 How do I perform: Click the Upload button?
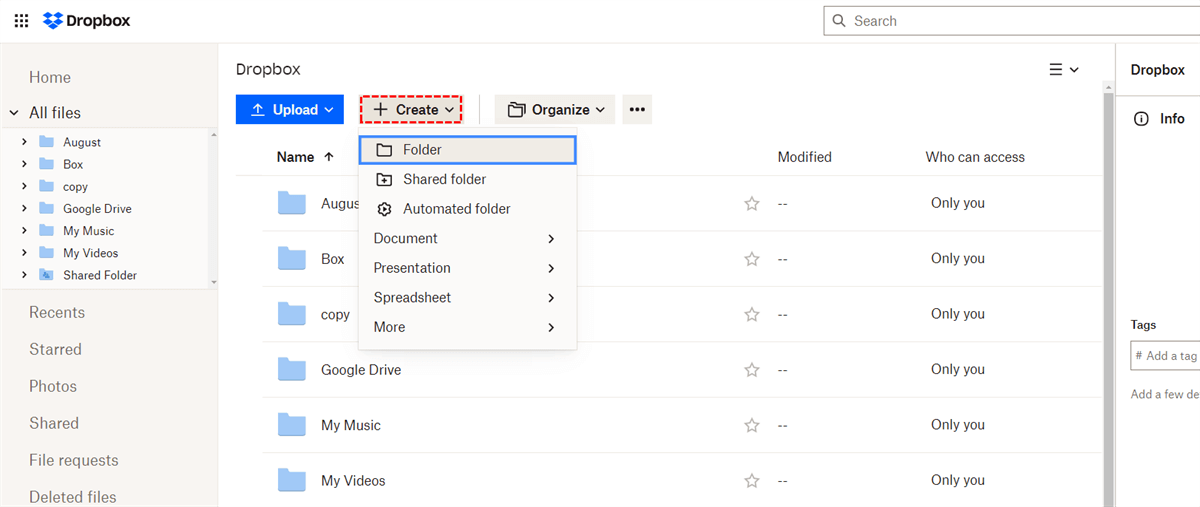pos(289,110)
